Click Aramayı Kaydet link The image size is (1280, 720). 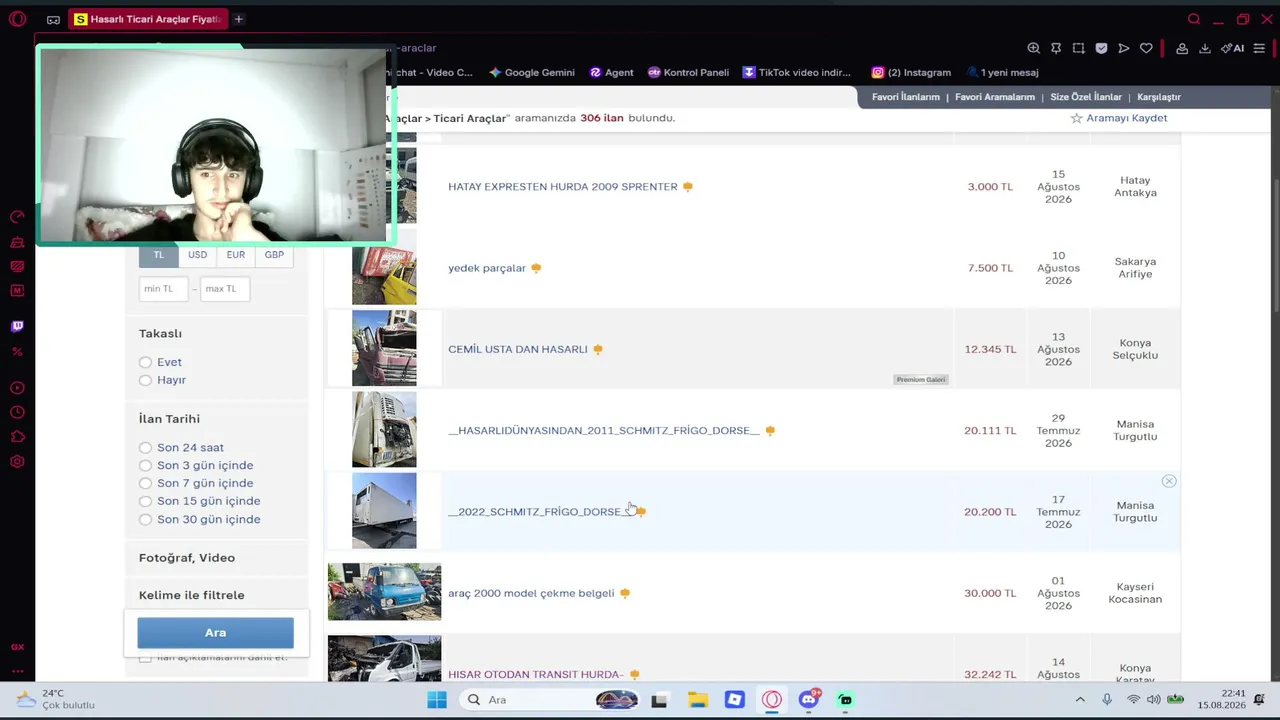coord(1127,118)
